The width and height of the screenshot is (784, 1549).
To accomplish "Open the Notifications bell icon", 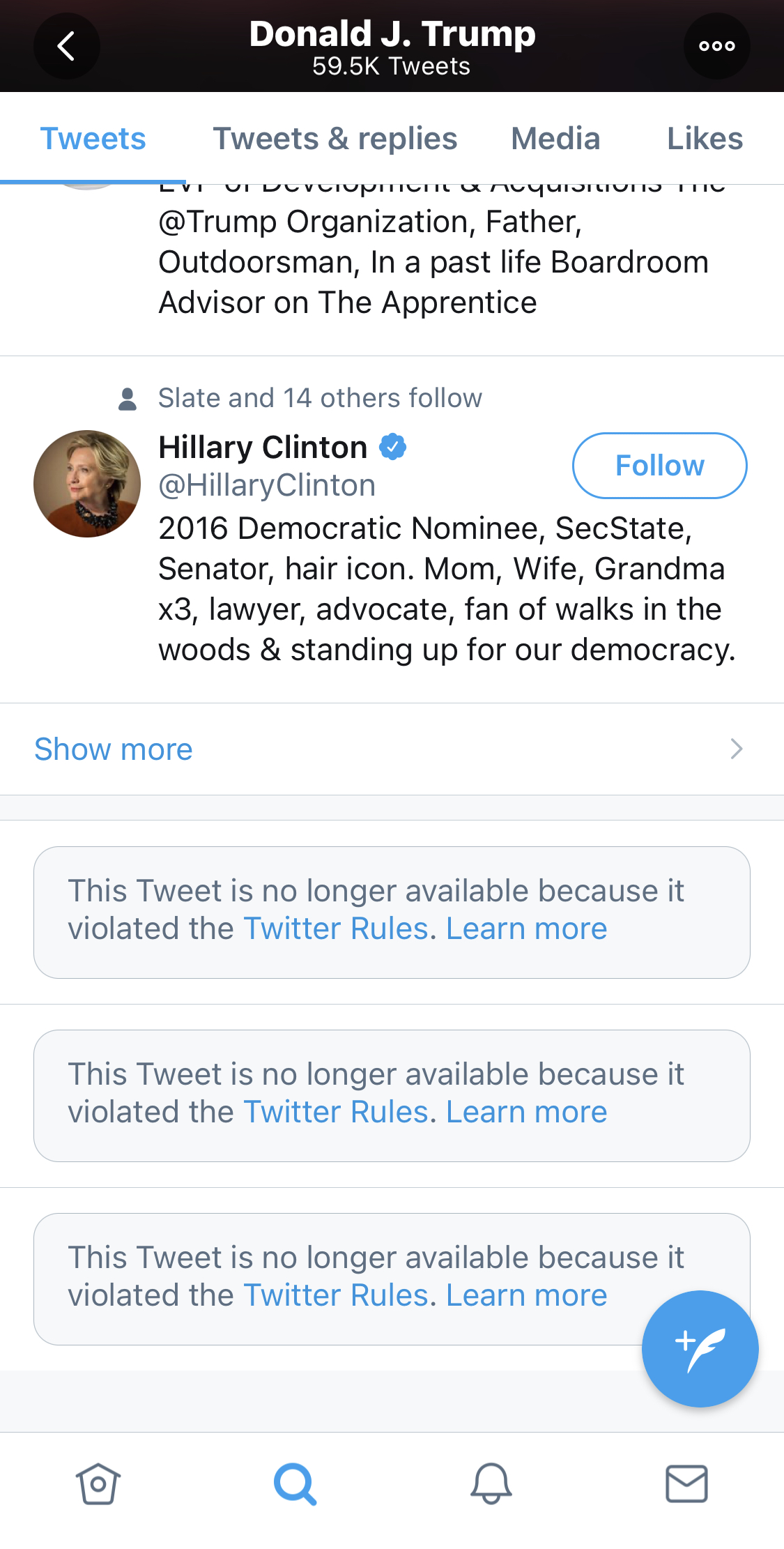I will [491, 1483].
